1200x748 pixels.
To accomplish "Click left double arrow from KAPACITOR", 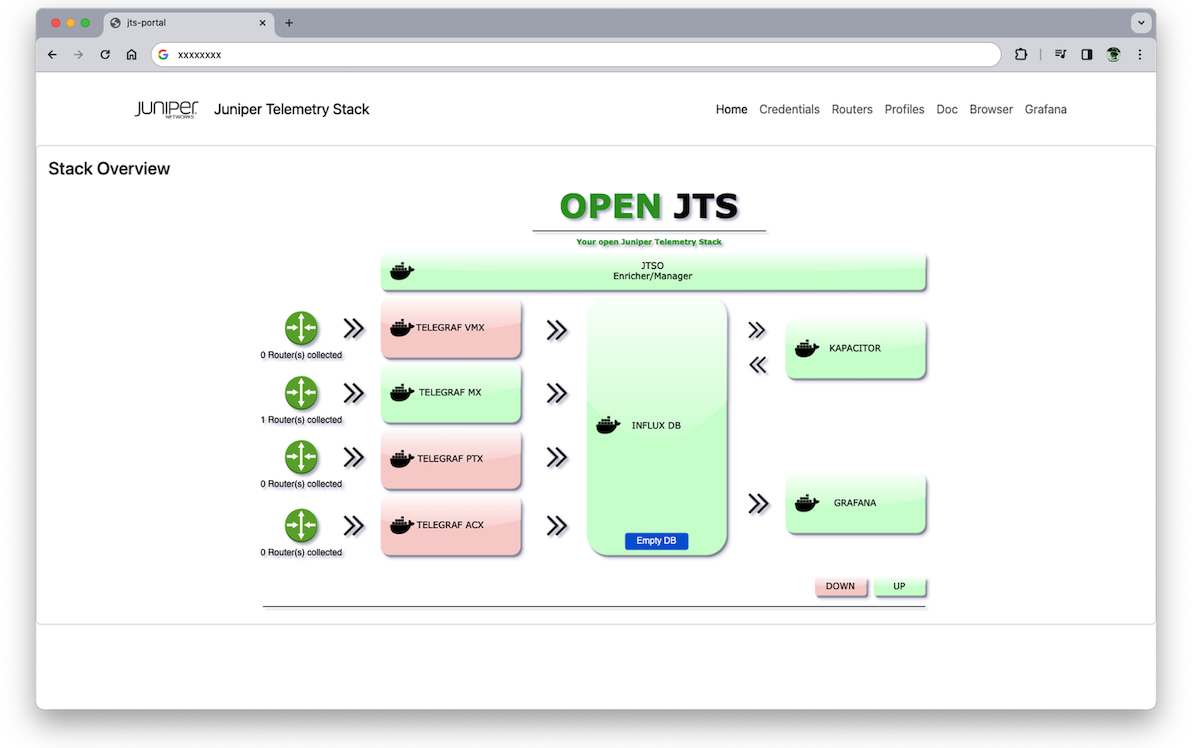I will coord(758,365).
